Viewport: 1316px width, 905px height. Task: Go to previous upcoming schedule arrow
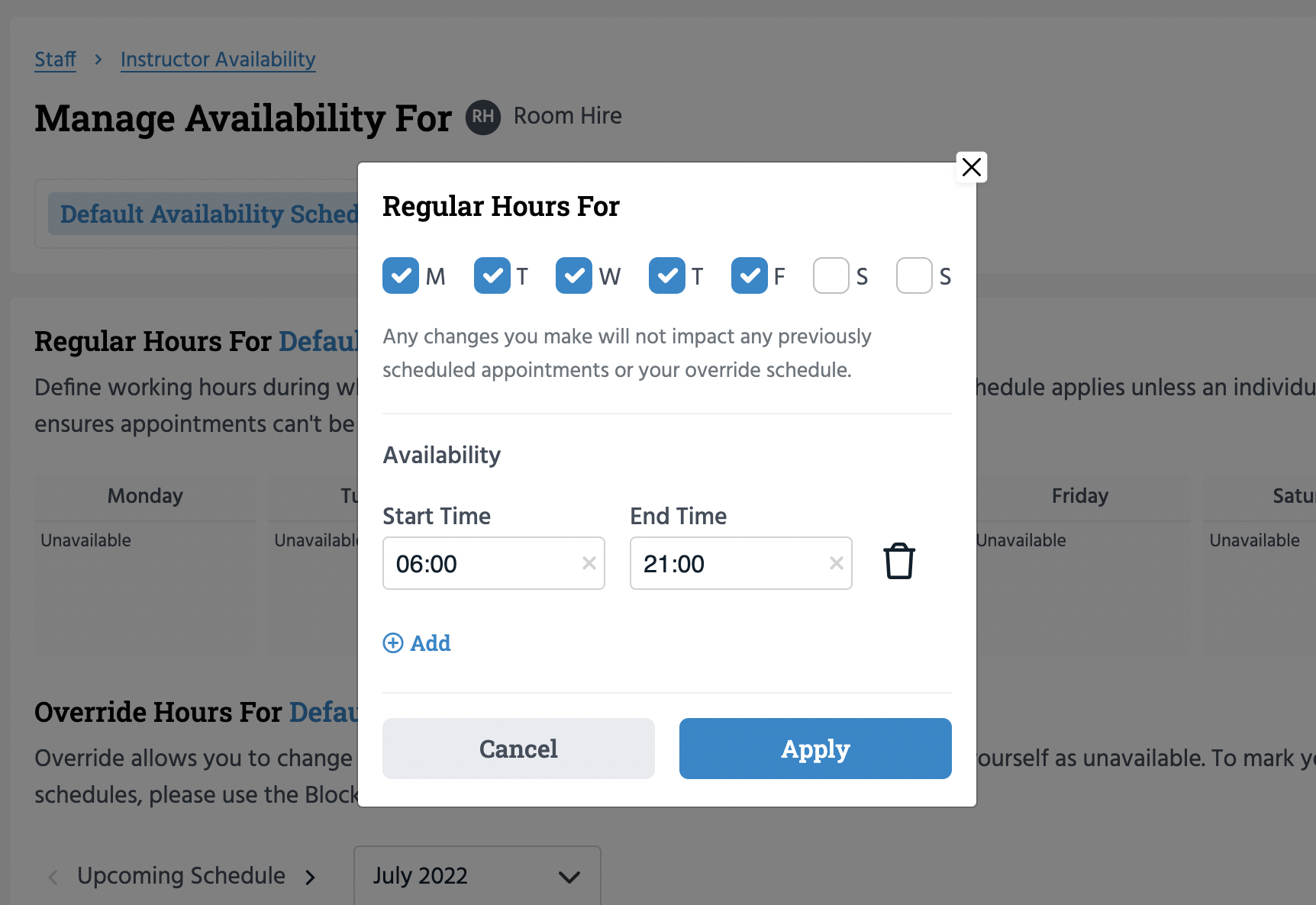53,878
